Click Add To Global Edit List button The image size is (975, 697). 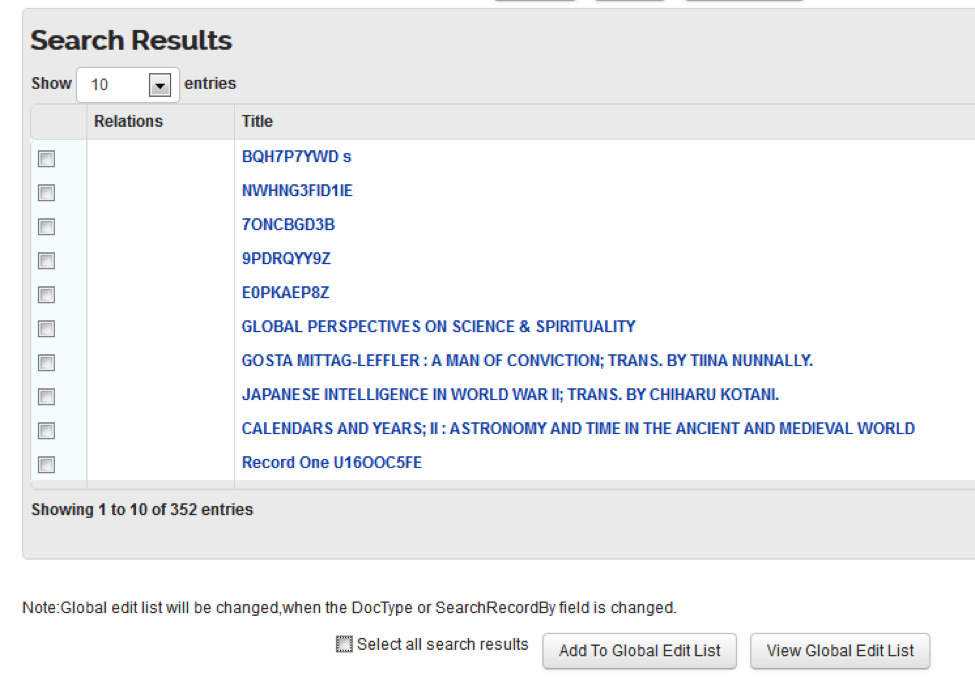tap(640, 651)
